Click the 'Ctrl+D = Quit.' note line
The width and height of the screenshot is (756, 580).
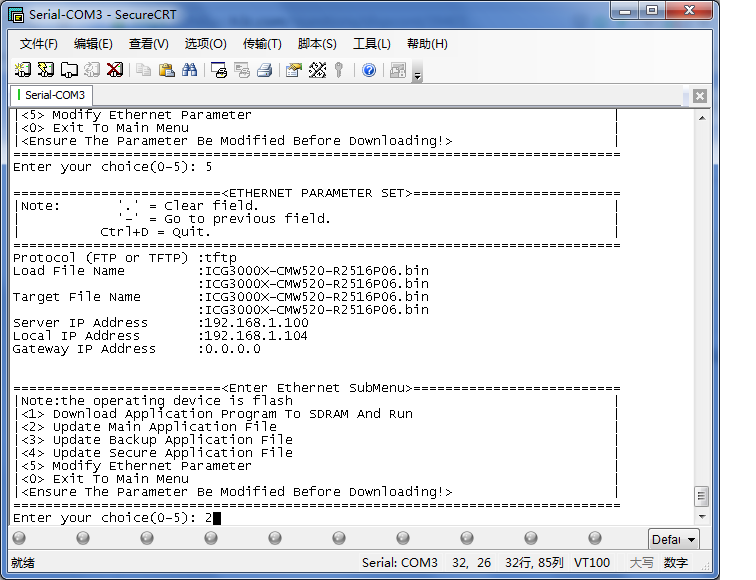coord(155,232)
